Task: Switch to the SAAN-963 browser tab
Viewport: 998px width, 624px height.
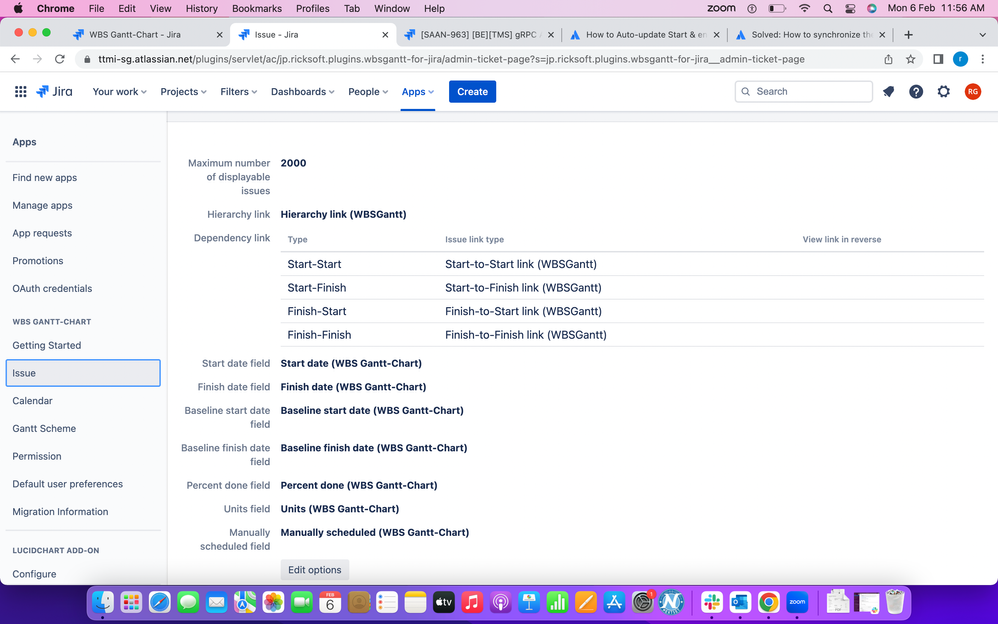Action: [479, 34]
